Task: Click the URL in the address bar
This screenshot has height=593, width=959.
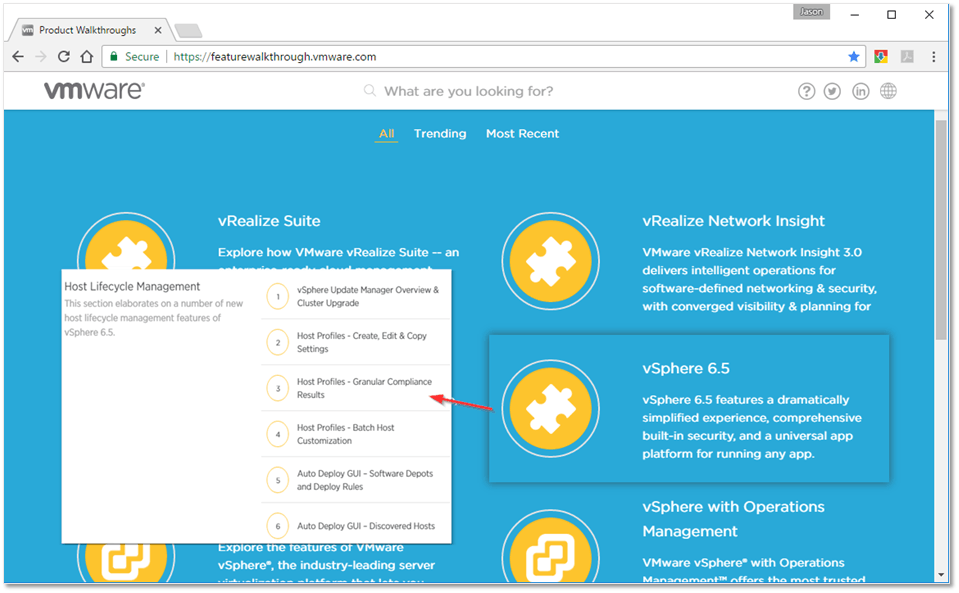Action: [x=275, y=57]
